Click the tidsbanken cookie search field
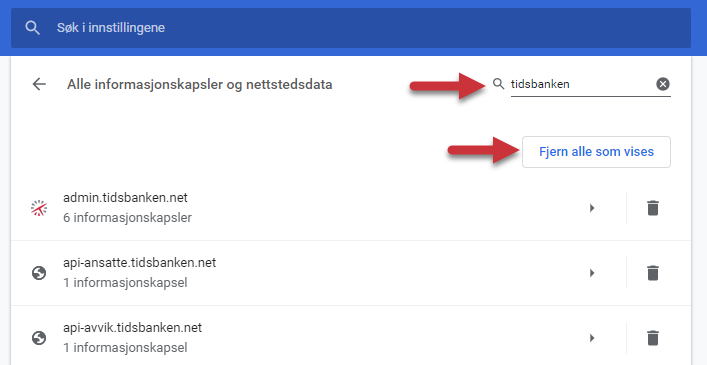Screen dimensions: 707x365 click(x=582, y=84)
